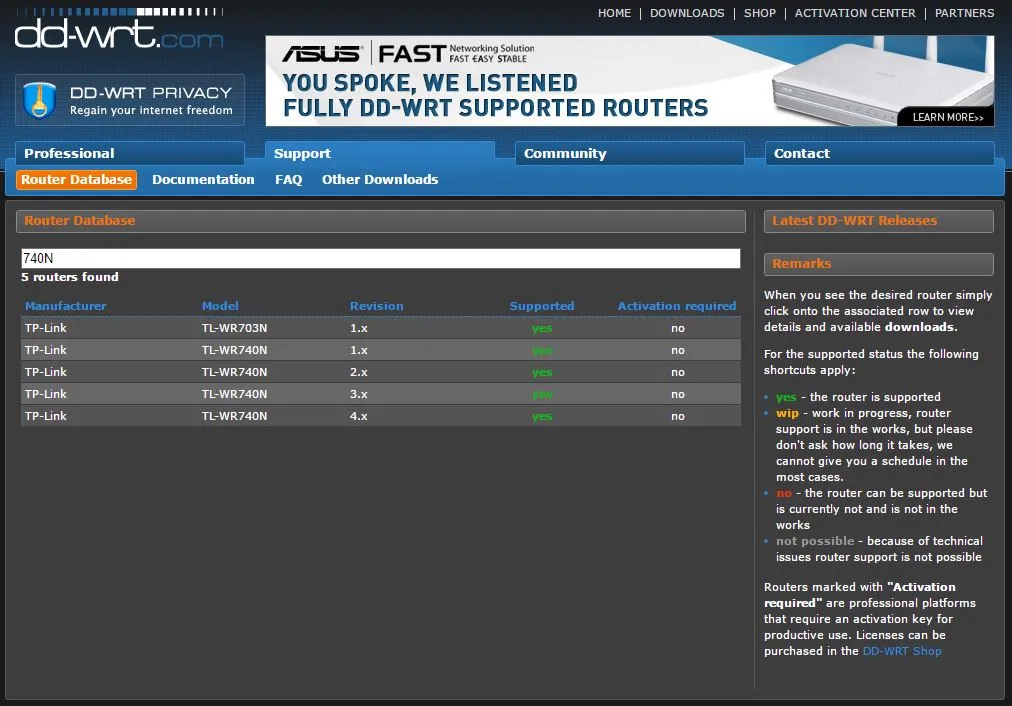Viewport: 1012px width, 706px height.
Task: Open the DD-WRT Shop link in Remarks
Action: pos(902,651)
